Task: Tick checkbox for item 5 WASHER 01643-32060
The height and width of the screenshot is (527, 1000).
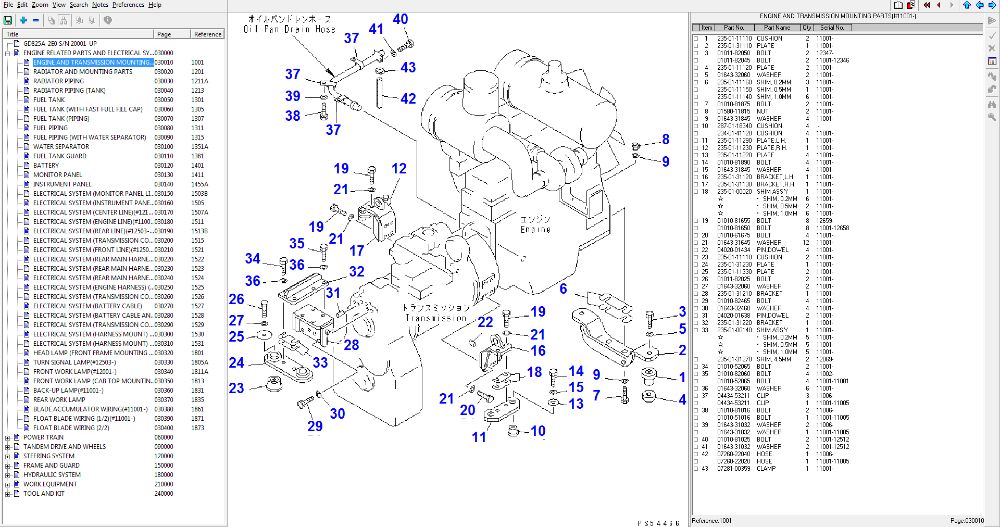Action: point(696,75)
